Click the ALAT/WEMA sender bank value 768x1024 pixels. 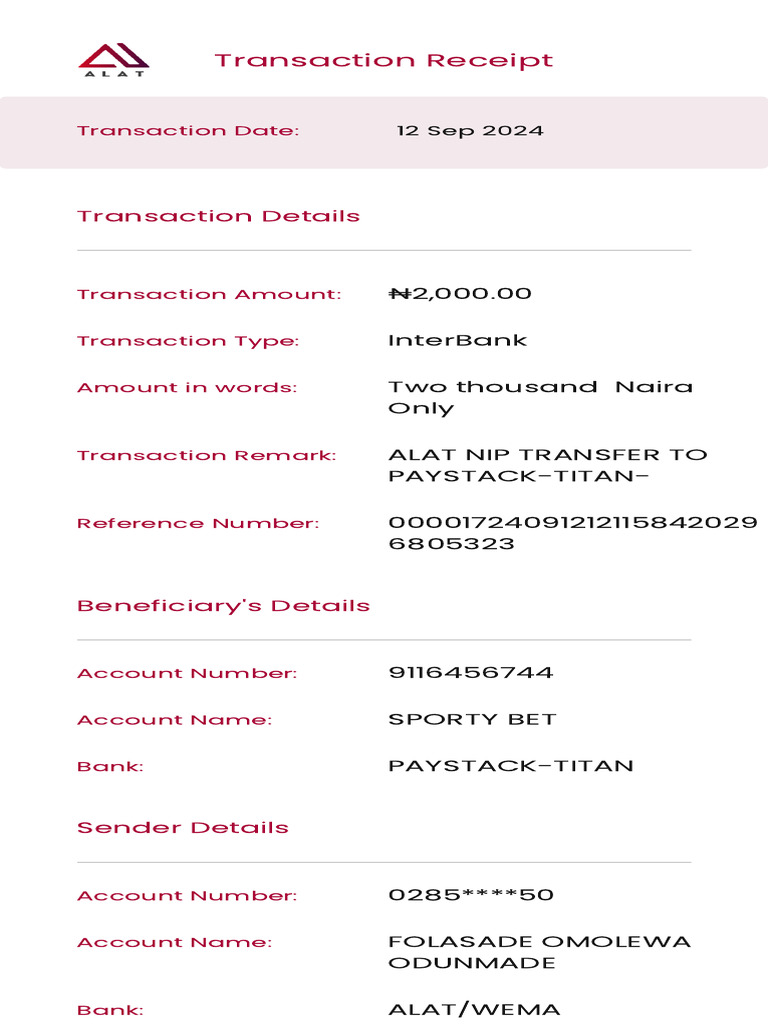(474, 1010)
